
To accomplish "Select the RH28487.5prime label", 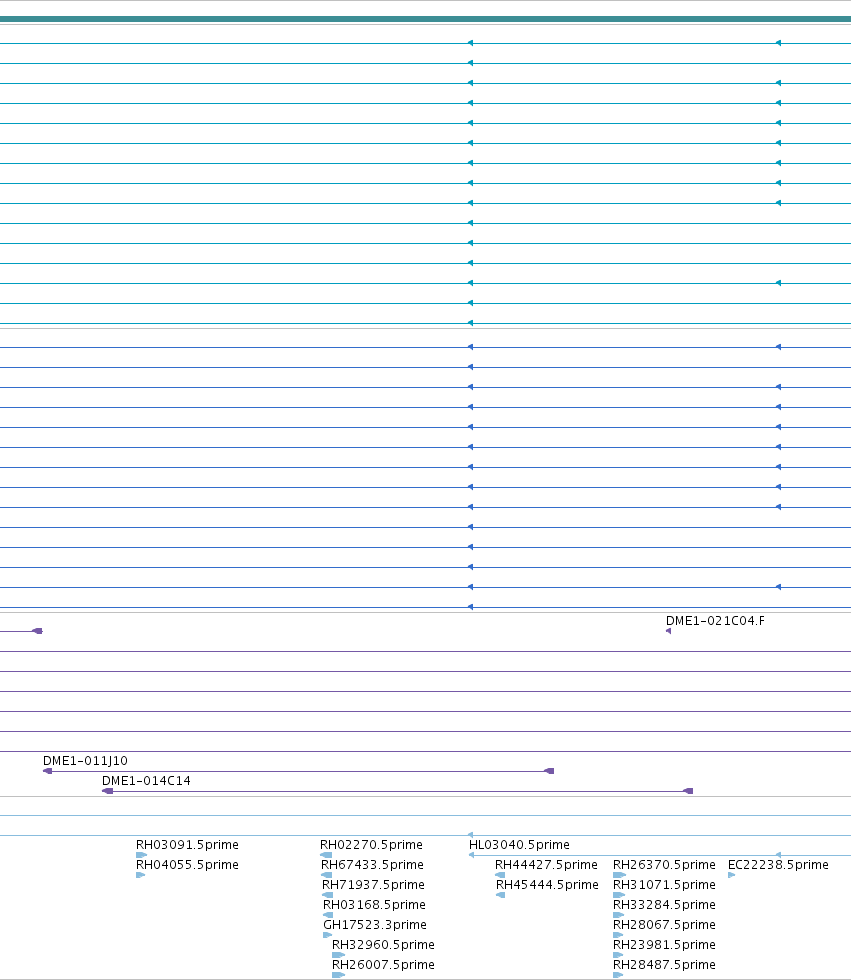I will coord(664,964).
